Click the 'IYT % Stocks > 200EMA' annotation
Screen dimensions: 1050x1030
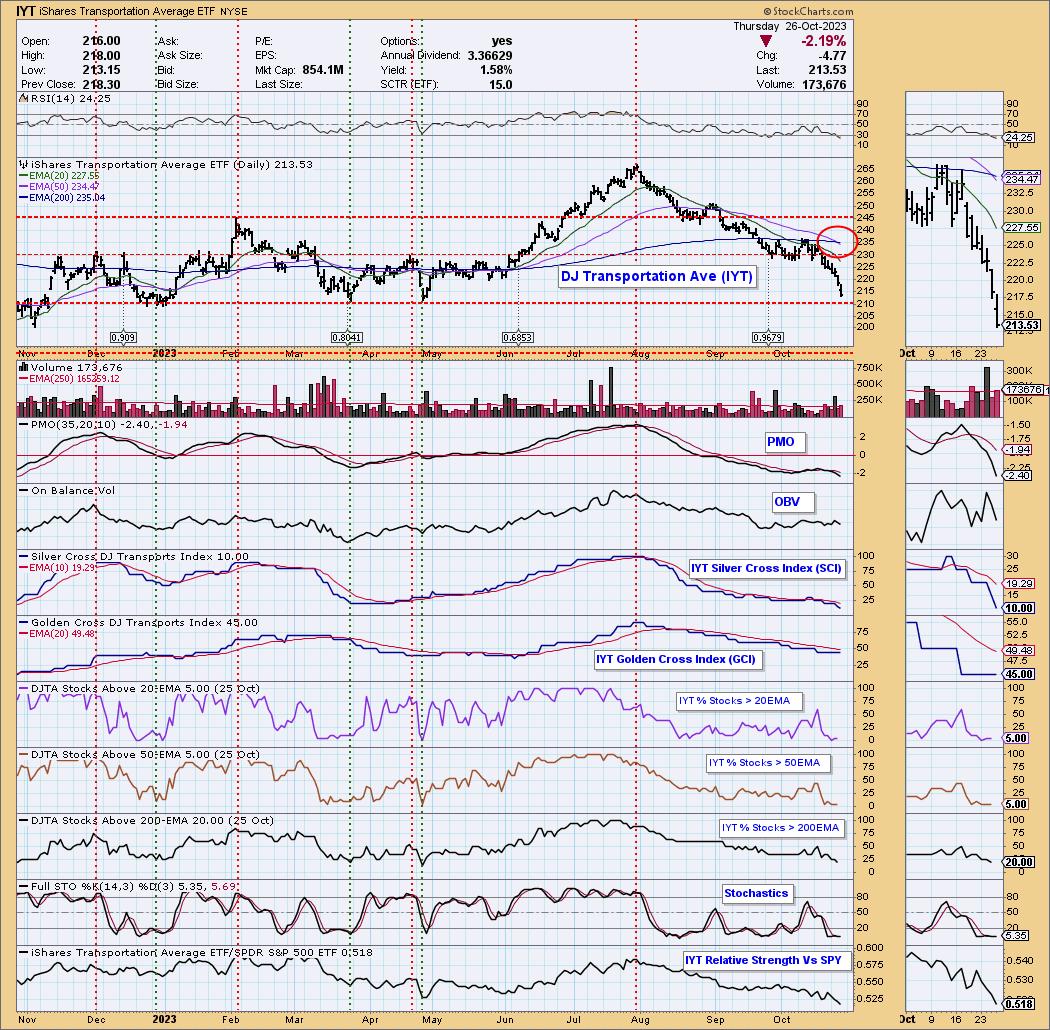780,828
